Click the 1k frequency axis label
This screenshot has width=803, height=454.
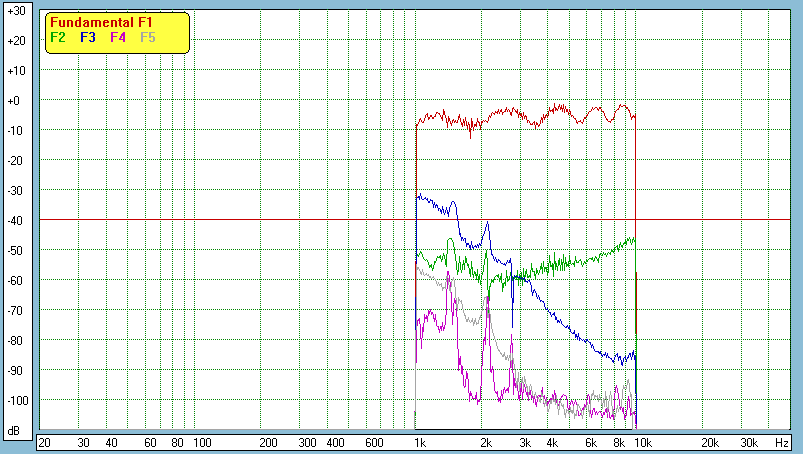pos(420,442)
